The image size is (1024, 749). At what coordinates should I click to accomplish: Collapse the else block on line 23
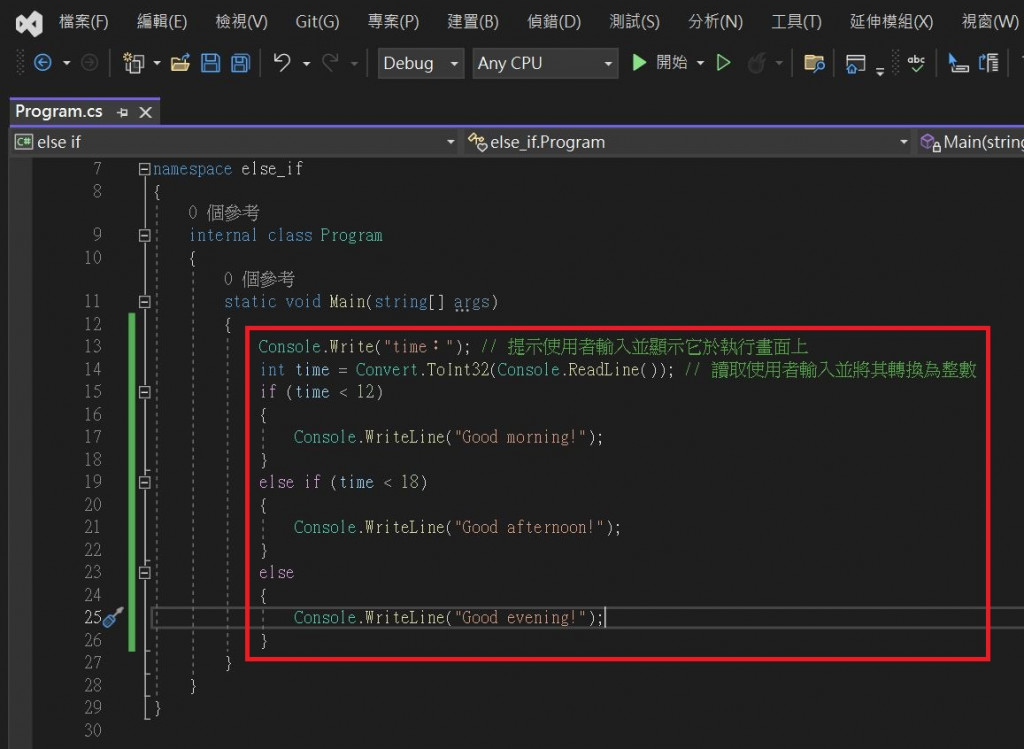click(145, 573)
